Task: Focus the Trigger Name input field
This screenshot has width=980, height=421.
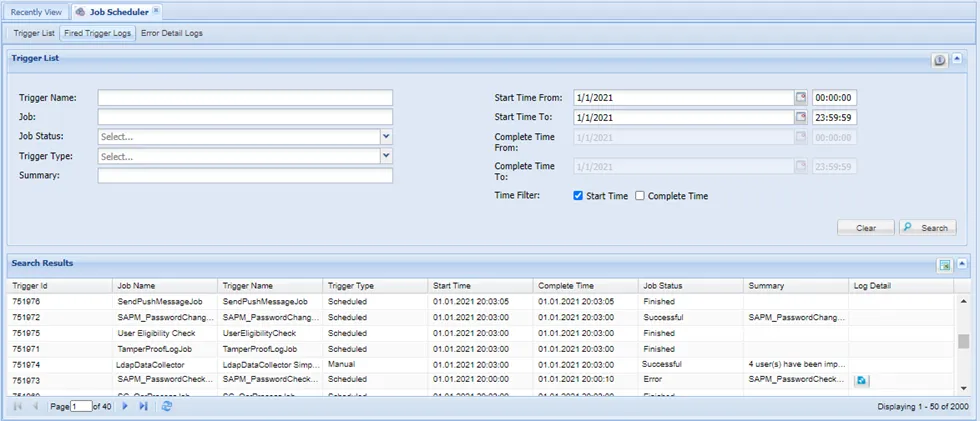Action: (245, 97)
